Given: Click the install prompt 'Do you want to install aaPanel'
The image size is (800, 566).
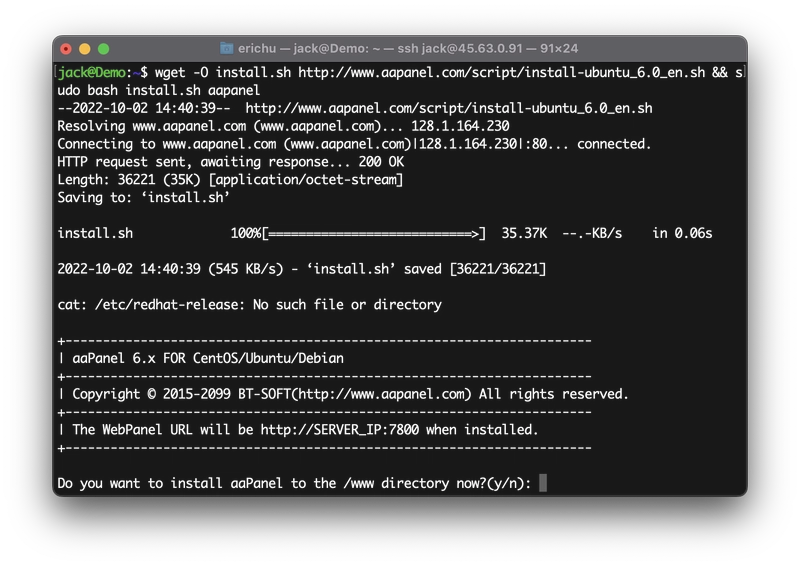Looking at the screenshot, I should pos(294,483).
